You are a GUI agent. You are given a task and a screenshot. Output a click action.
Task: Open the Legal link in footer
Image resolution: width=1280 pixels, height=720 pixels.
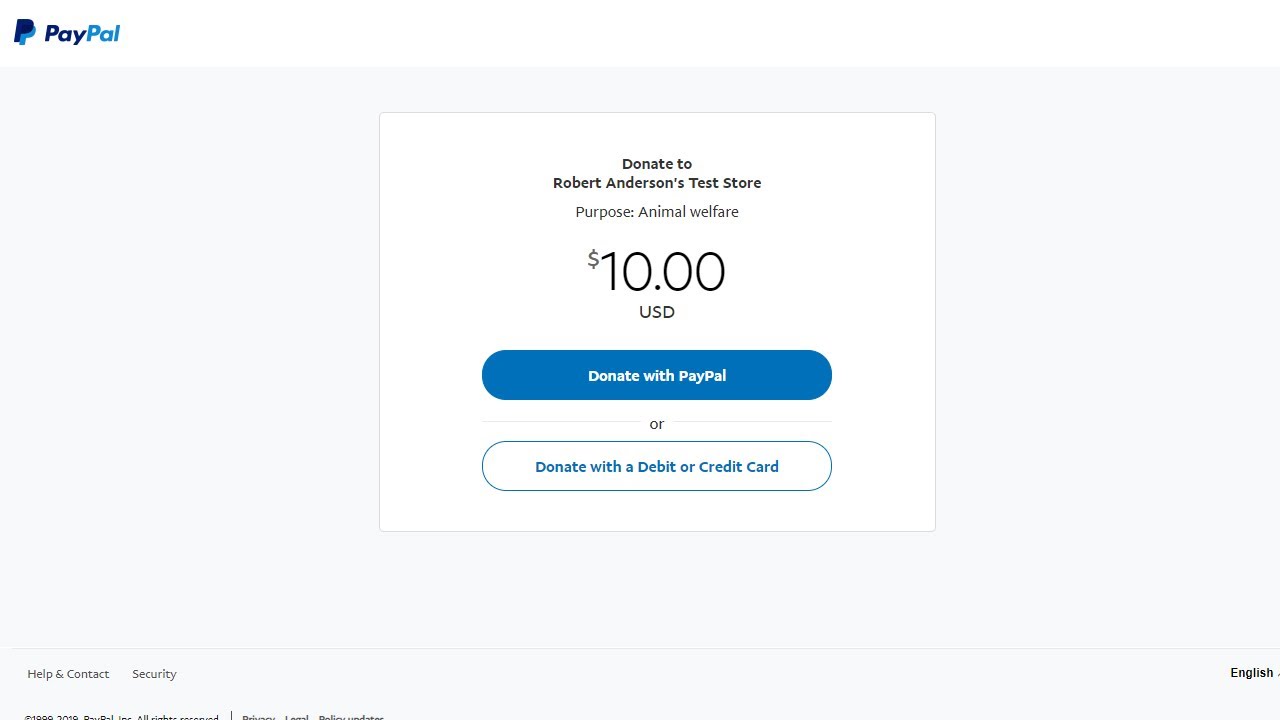tap(297, 716)
